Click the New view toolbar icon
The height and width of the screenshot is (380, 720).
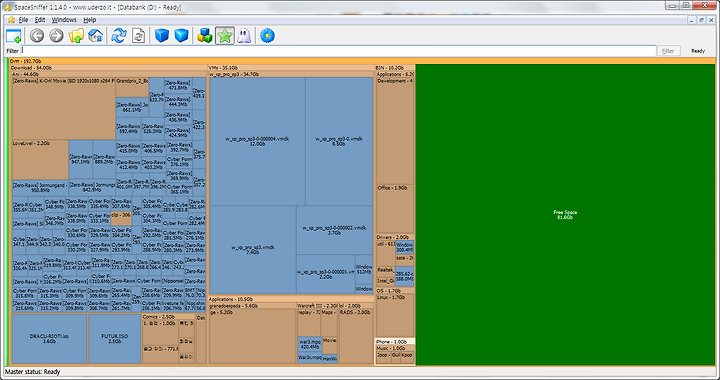pos(14,36)
